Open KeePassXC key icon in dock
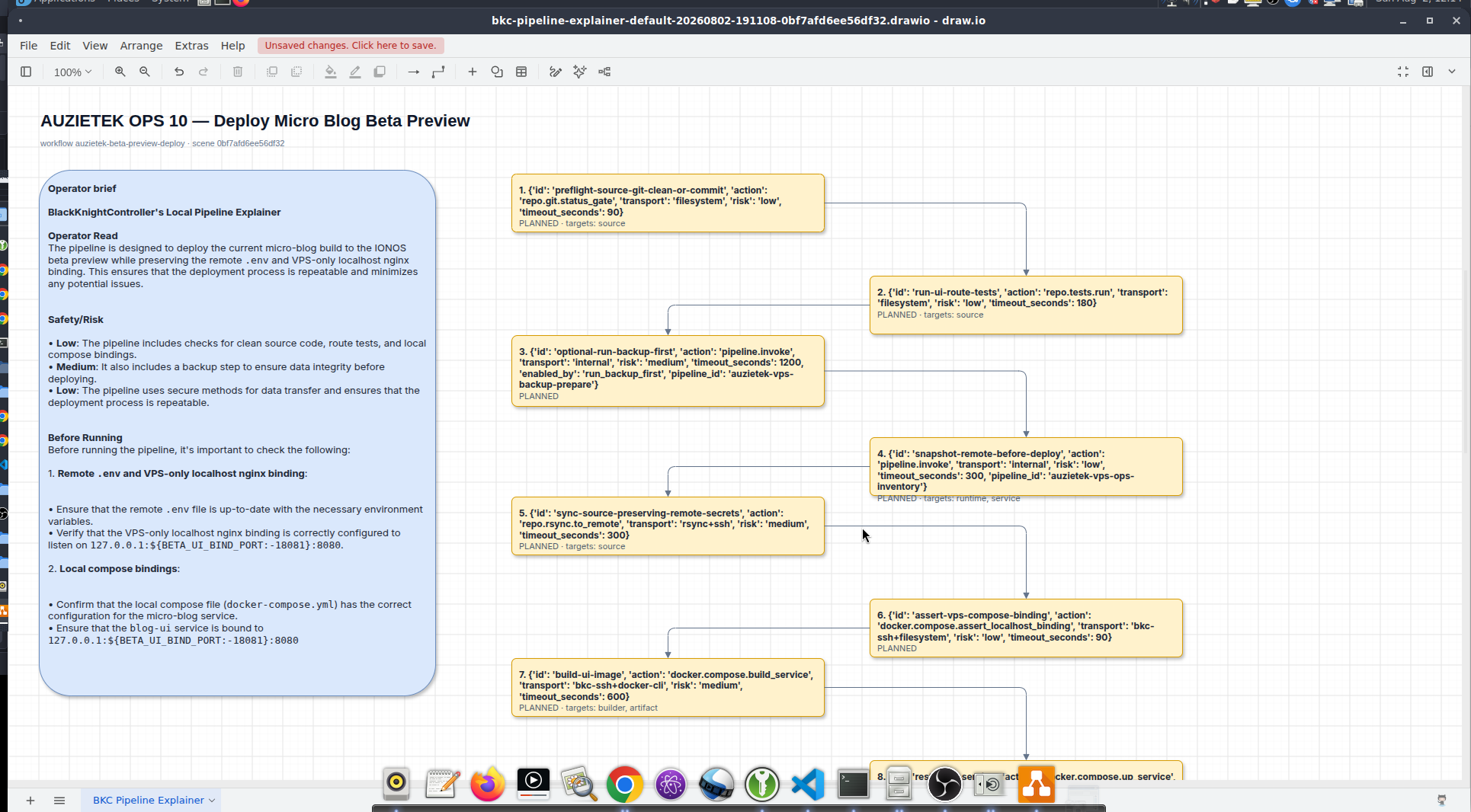 (762, 784)
